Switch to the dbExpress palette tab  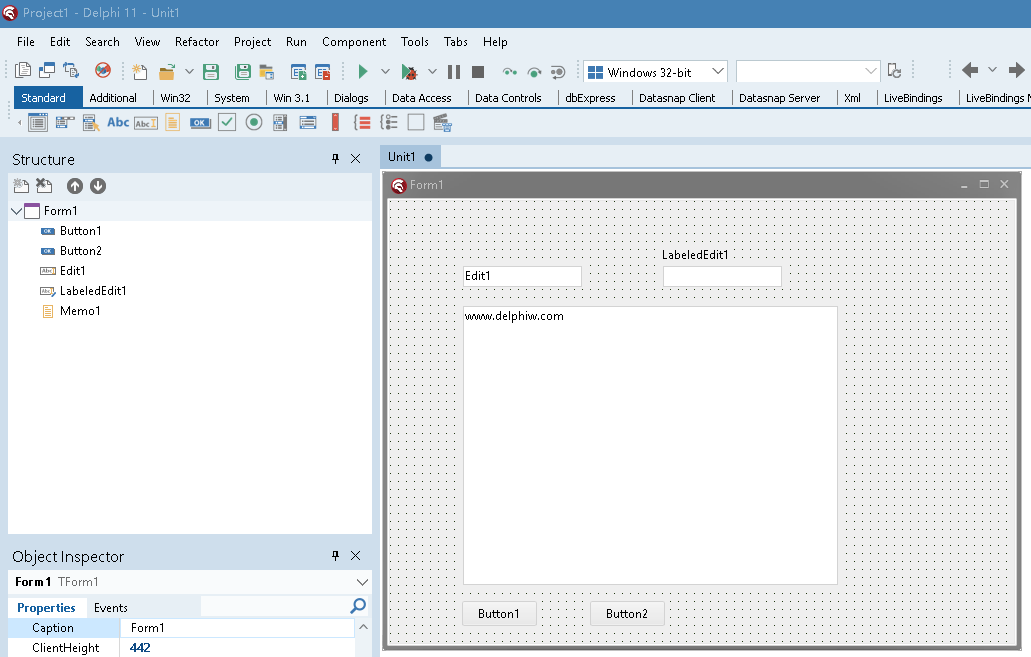(x=590, y=98)
